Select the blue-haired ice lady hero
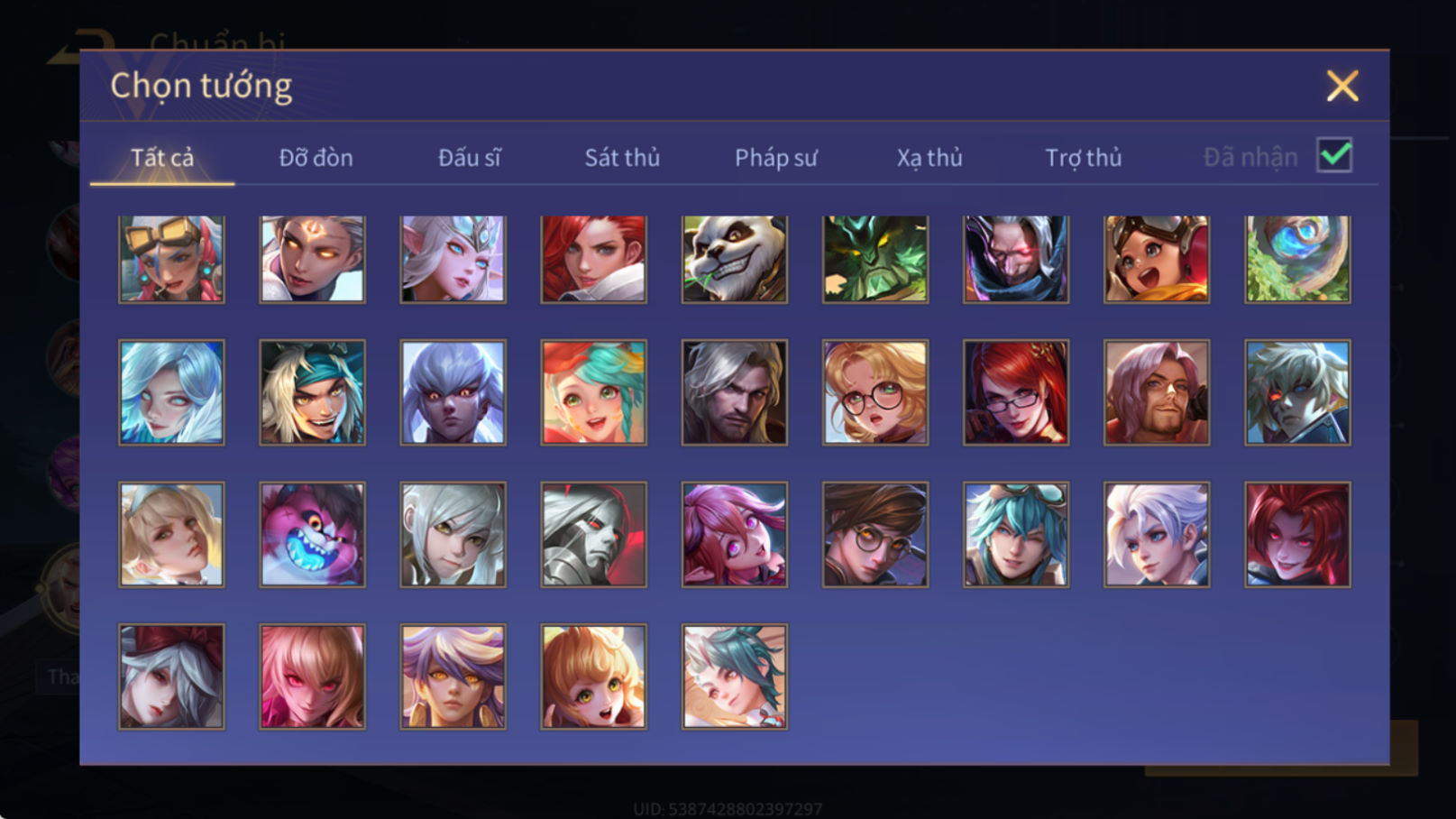 pos(171,392)
